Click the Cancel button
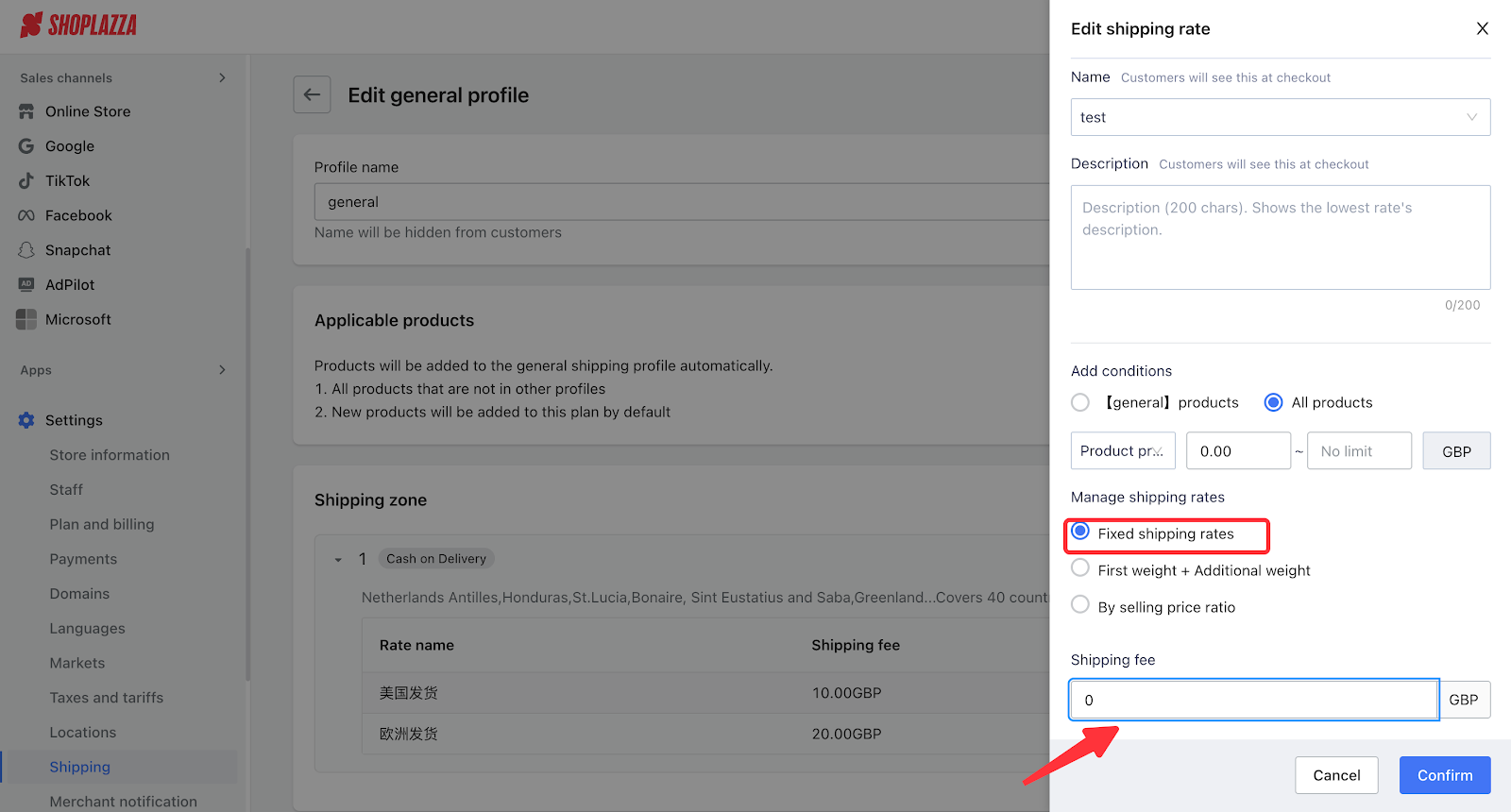 tap(1336, 775)
